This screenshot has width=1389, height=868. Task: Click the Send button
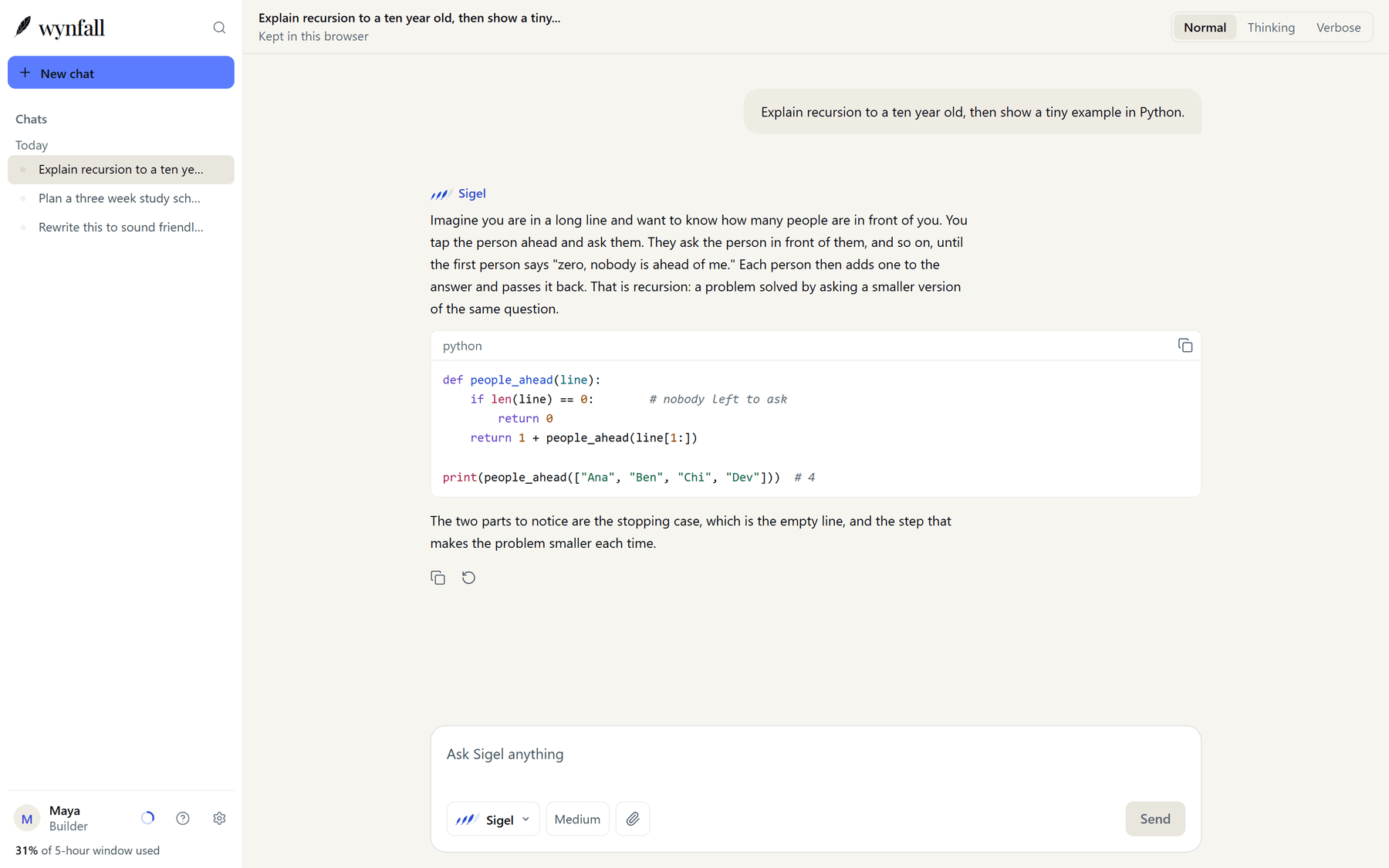[x=1154, y=819]
